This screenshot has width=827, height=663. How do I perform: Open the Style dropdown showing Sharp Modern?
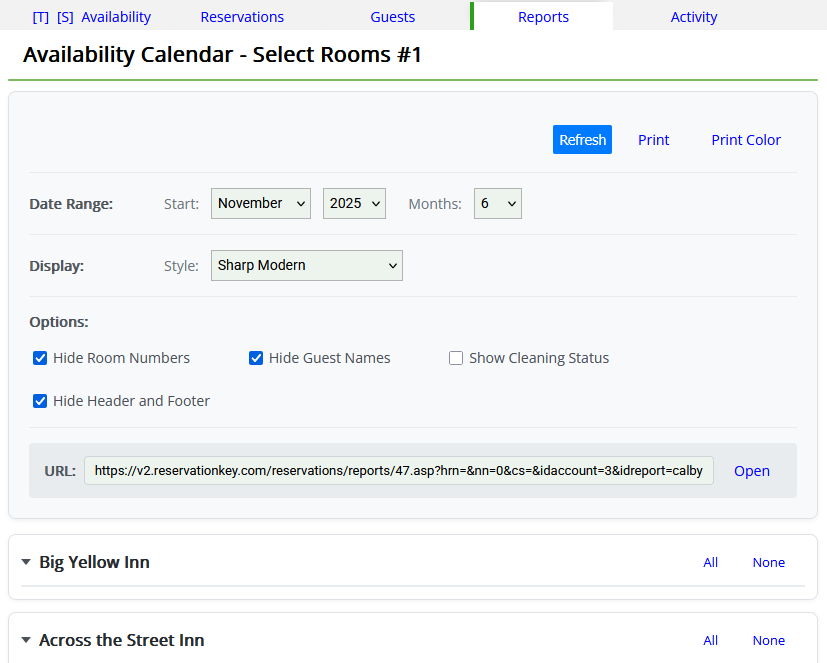tap(307, 265)
